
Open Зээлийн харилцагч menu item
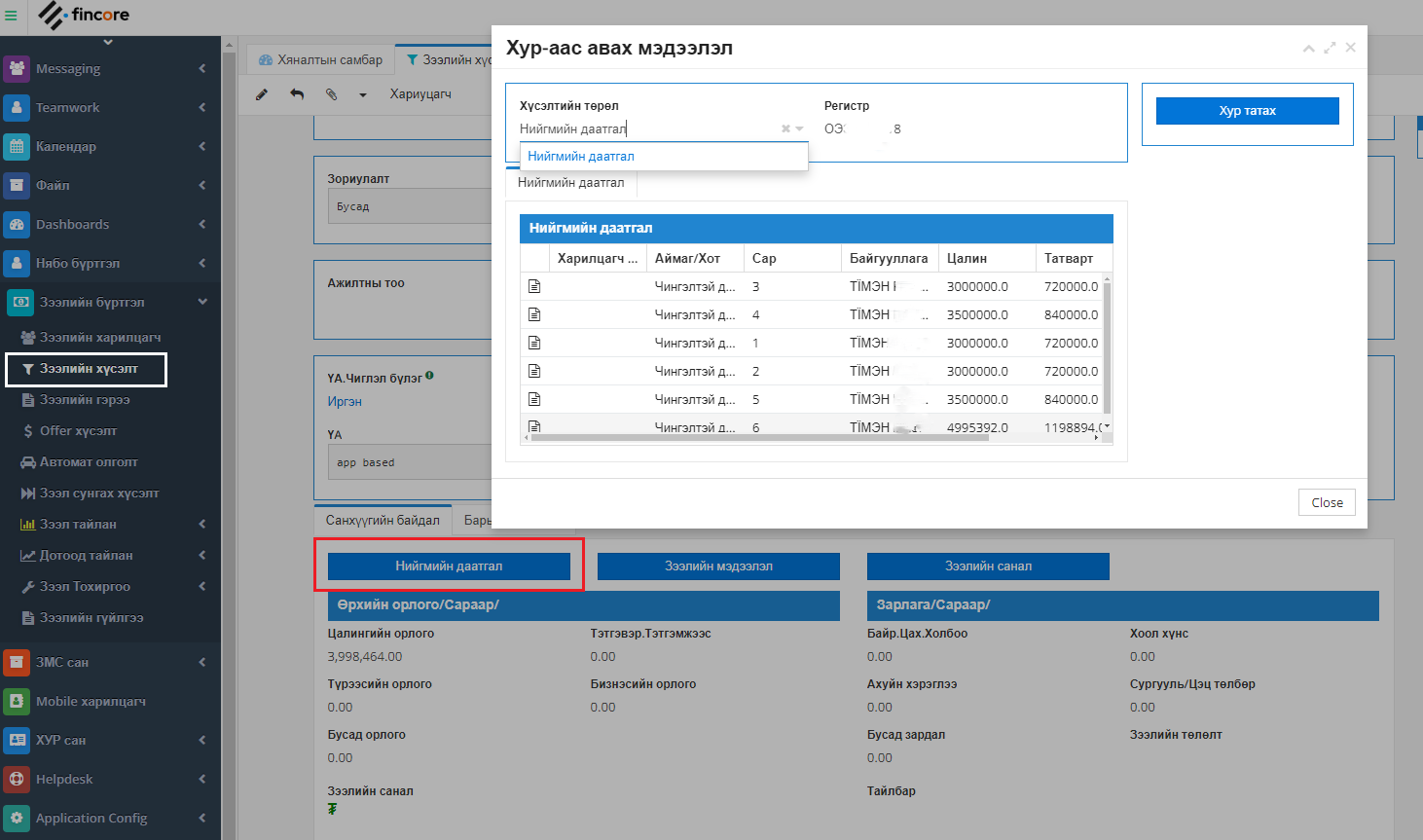click(x=100, y=337)
